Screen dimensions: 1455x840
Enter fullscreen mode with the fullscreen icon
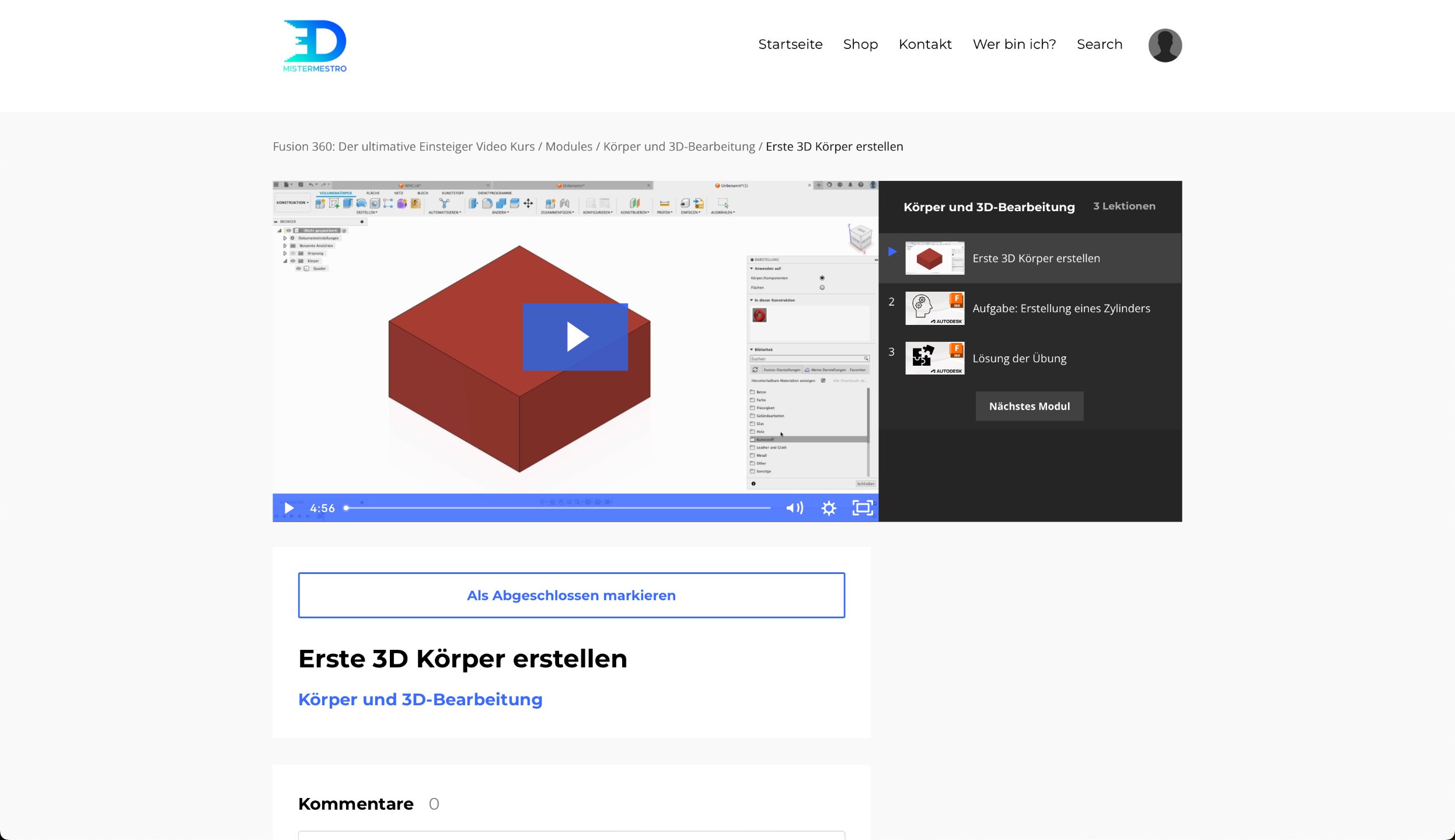[x=862, y=508]
